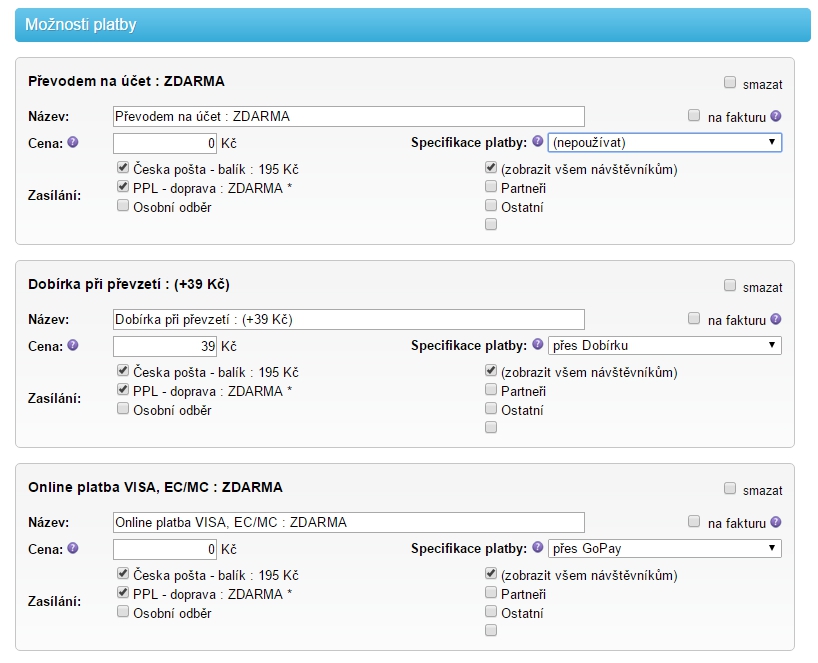Click help icon by Specifikace platby in Převodem section
Image resolution: width=818 pixels, height=663 pixels.
point(538,142)
